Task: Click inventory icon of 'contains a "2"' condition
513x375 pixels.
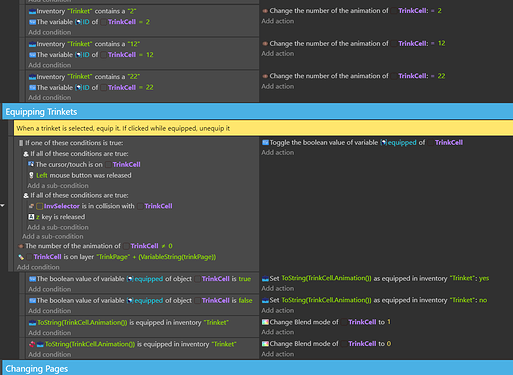Action: click(32, 11)
